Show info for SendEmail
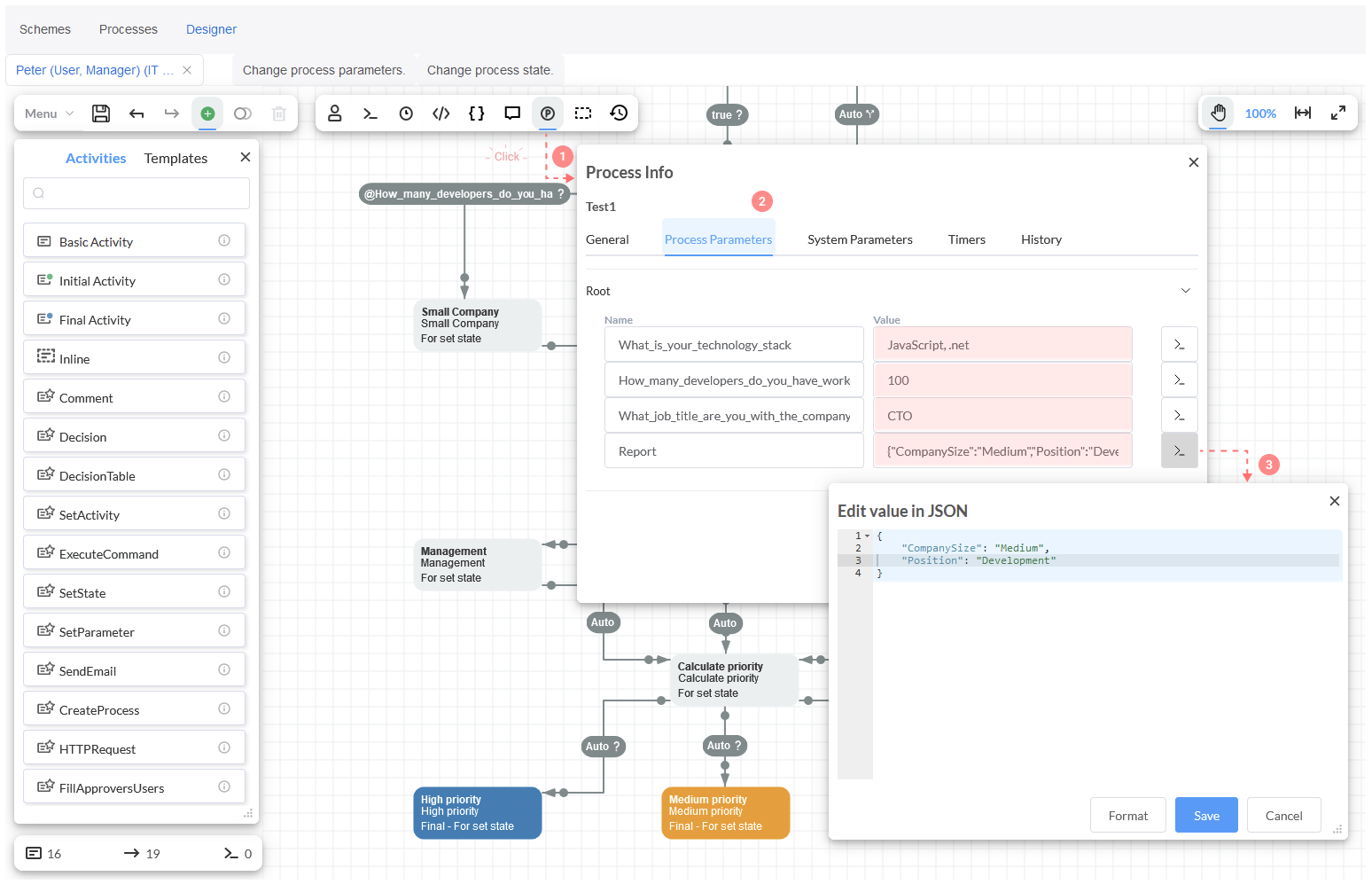Screen dimensions: 1372x892 [x=224, y=670]
